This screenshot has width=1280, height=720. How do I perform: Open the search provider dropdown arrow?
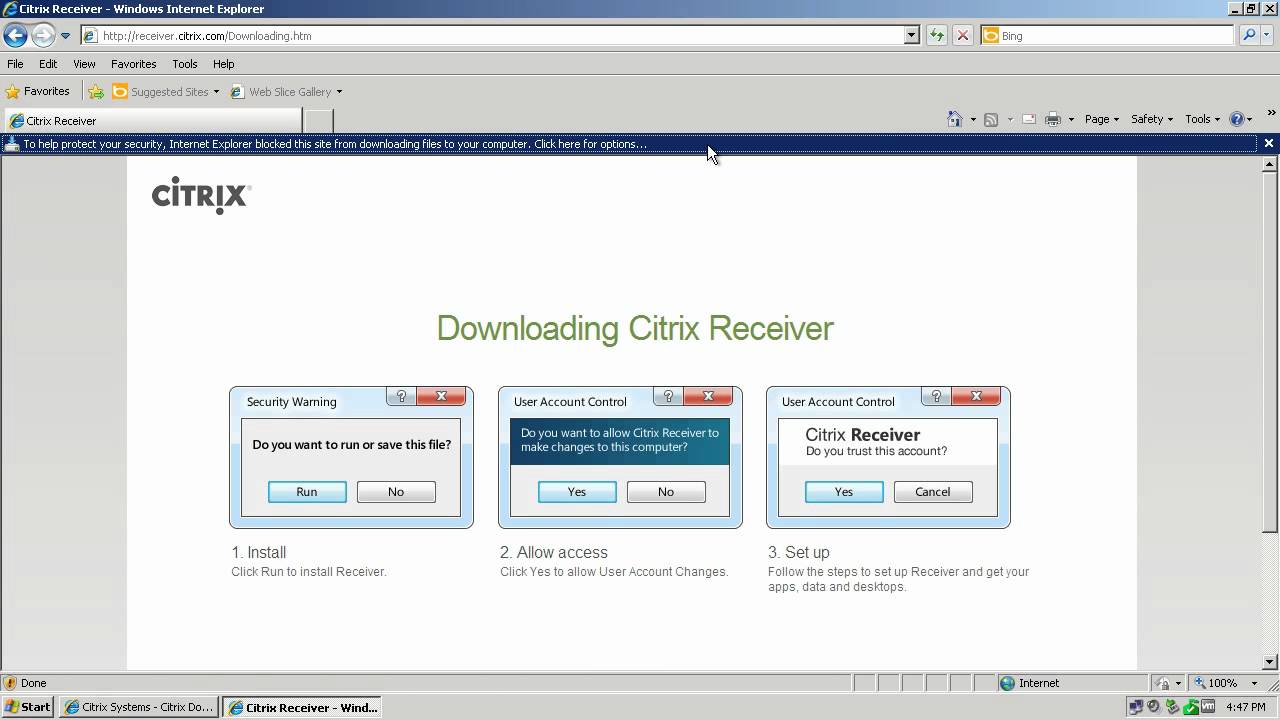pyautogui.click(x=1267, y=36)
